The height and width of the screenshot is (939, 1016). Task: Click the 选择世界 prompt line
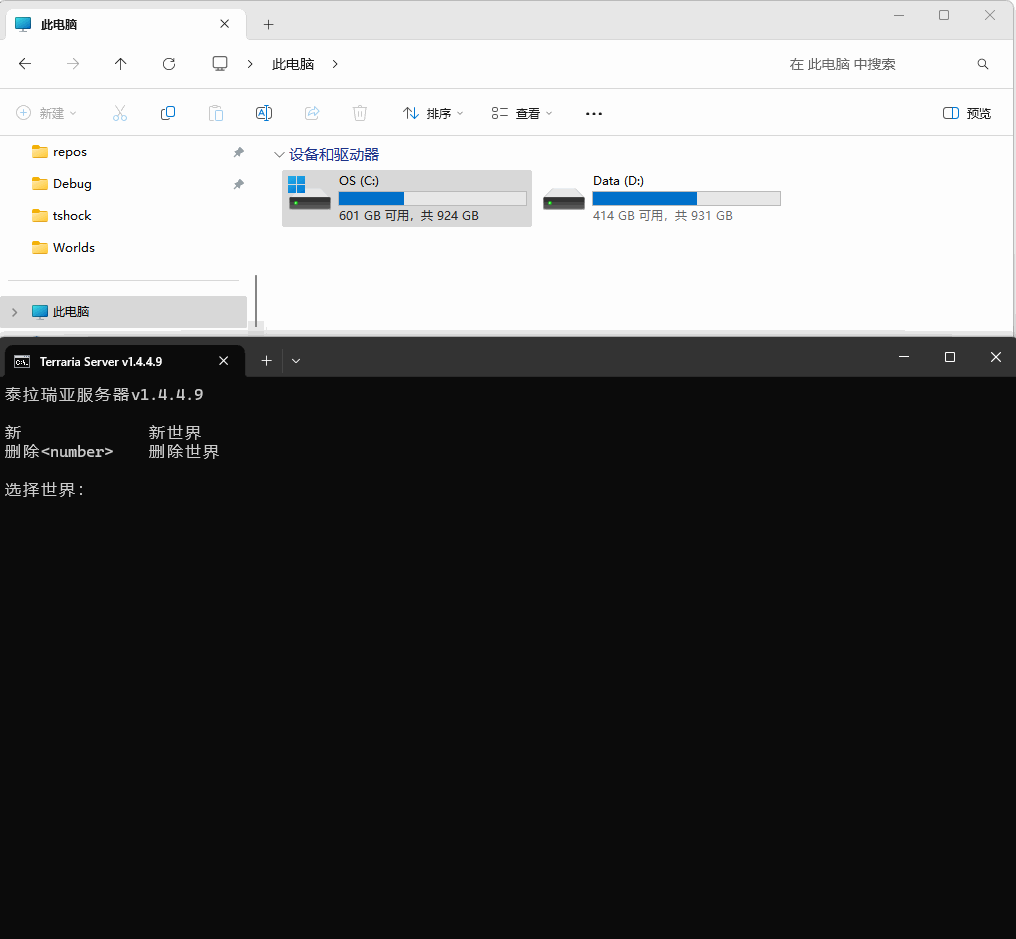click(x=44, y=489)
